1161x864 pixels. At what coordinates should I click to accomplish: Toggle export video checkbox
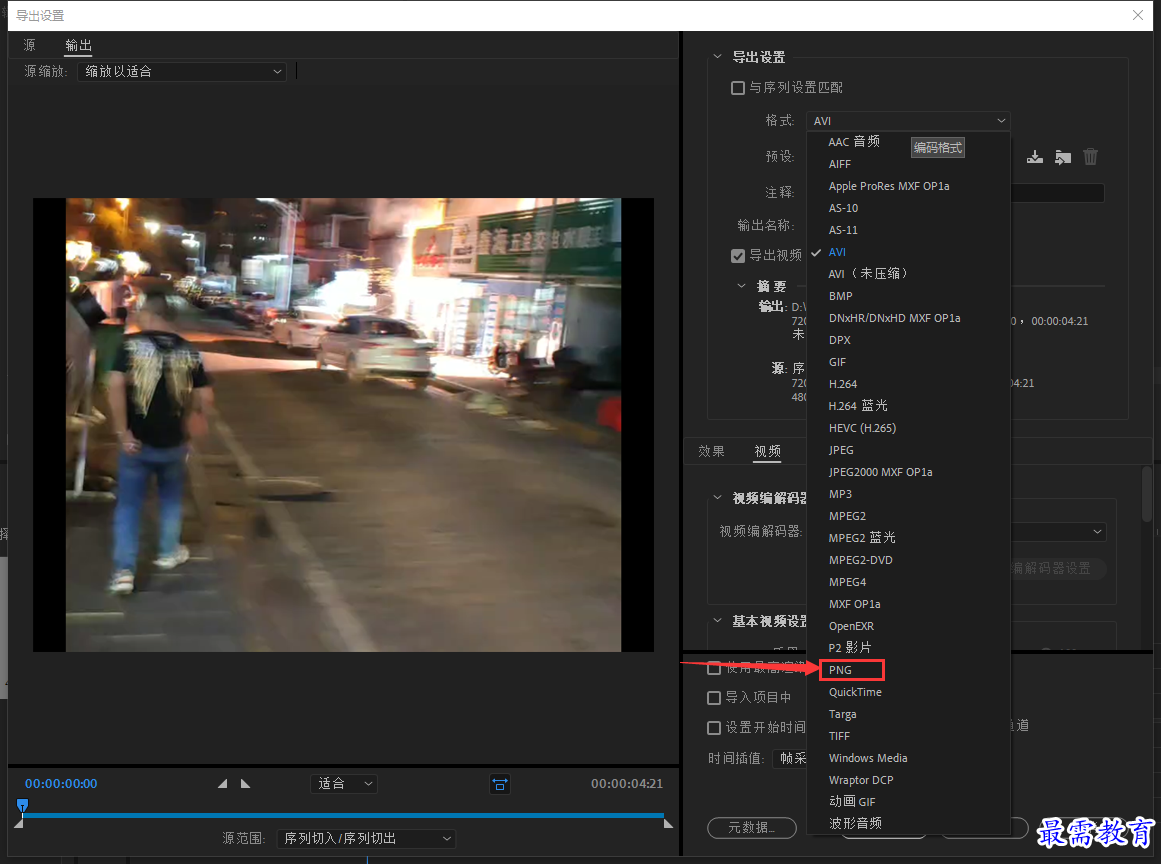[x=737, y=256]
